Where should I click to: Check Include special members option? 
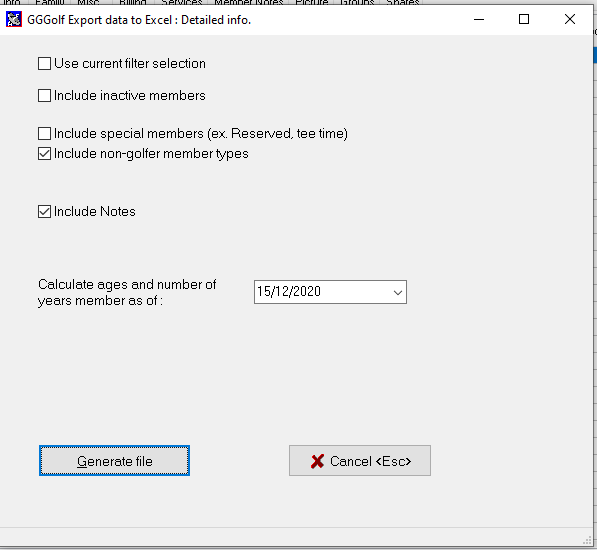click(x=45, y=134)
